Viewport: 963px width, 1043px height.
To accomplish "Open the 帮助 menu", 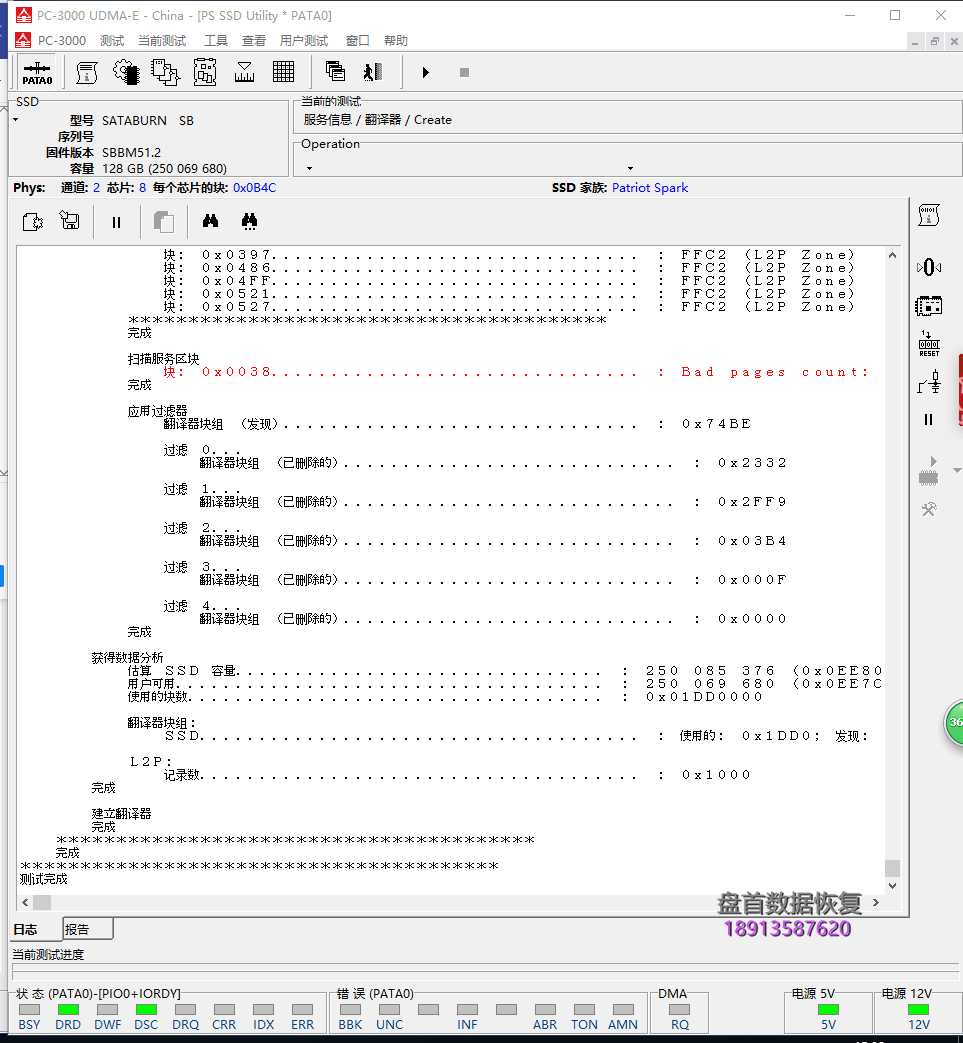I will 396,41.
